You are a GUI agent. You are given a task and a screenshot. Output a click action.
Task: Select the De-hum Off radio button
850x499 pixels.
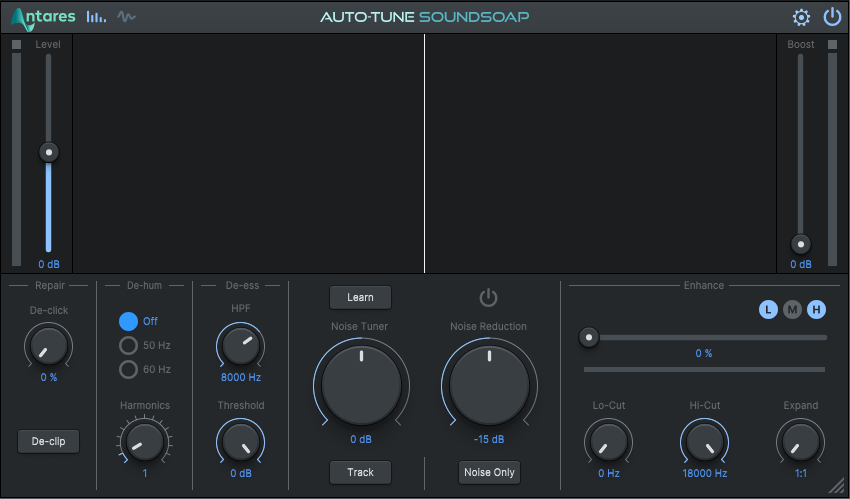(x=128, y=321)
